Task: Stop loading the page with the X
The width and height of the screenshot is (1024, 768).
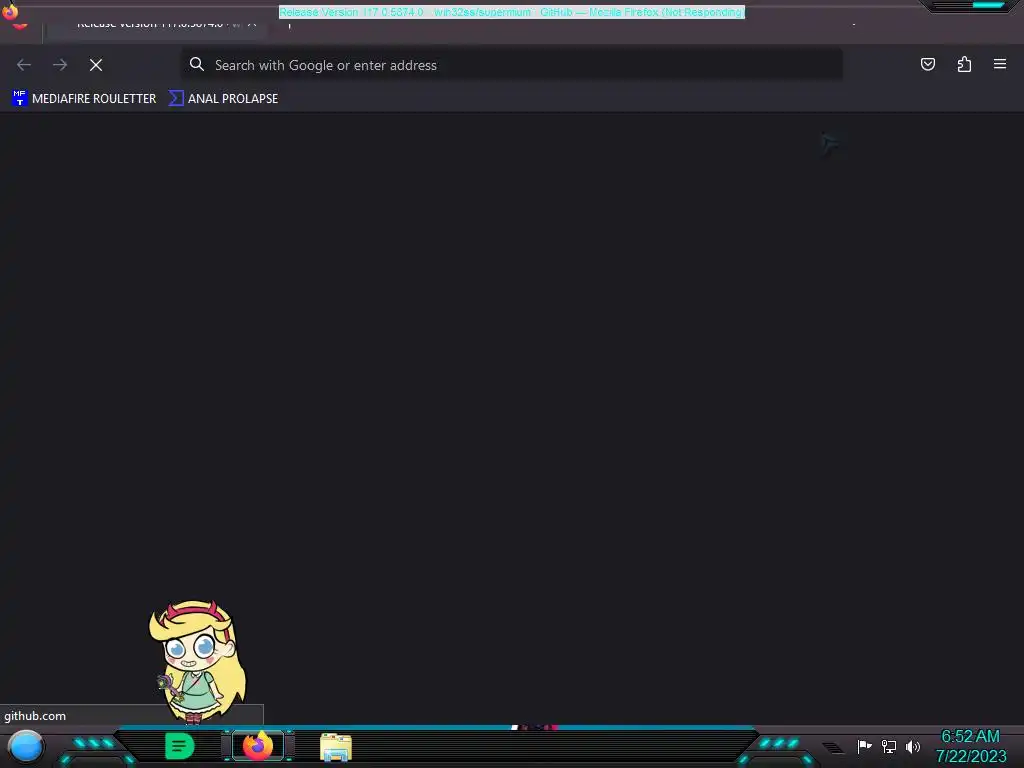Action: click(96, 65)
